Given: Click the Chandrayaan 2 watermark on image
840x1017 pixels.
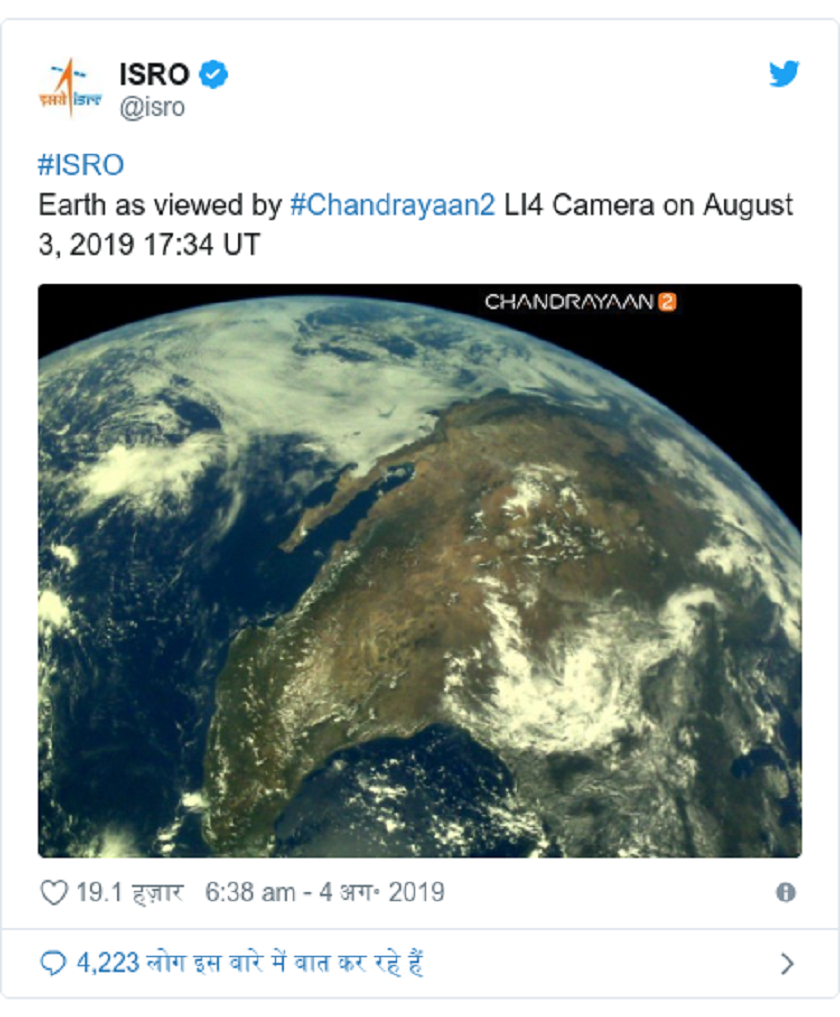Looking at the screenshot, I should pyautogui.click(x=581, y=302).
